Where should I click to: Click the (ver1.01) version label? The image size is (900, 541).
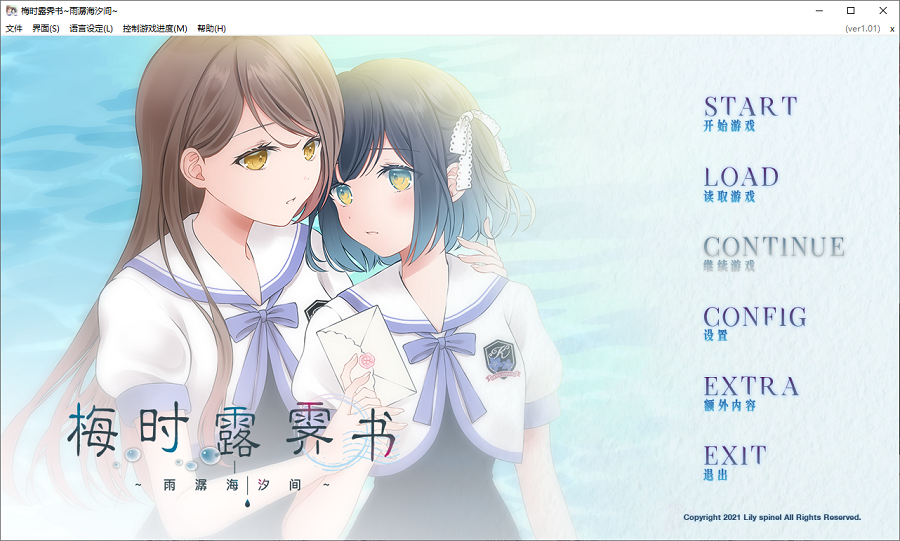(863, 28)
